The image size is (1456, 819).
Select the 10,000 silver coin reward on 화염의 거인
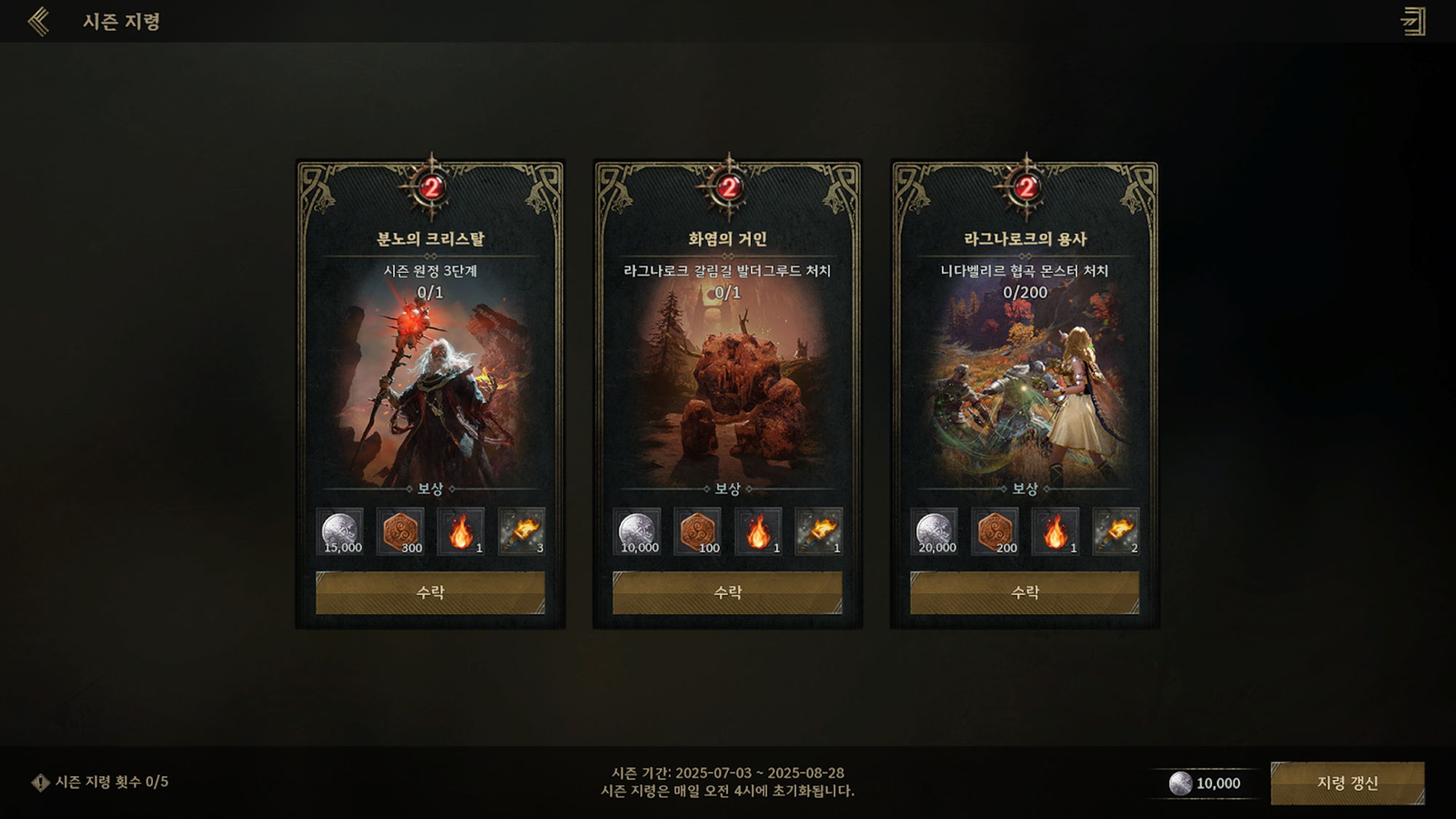coord(637,531)
